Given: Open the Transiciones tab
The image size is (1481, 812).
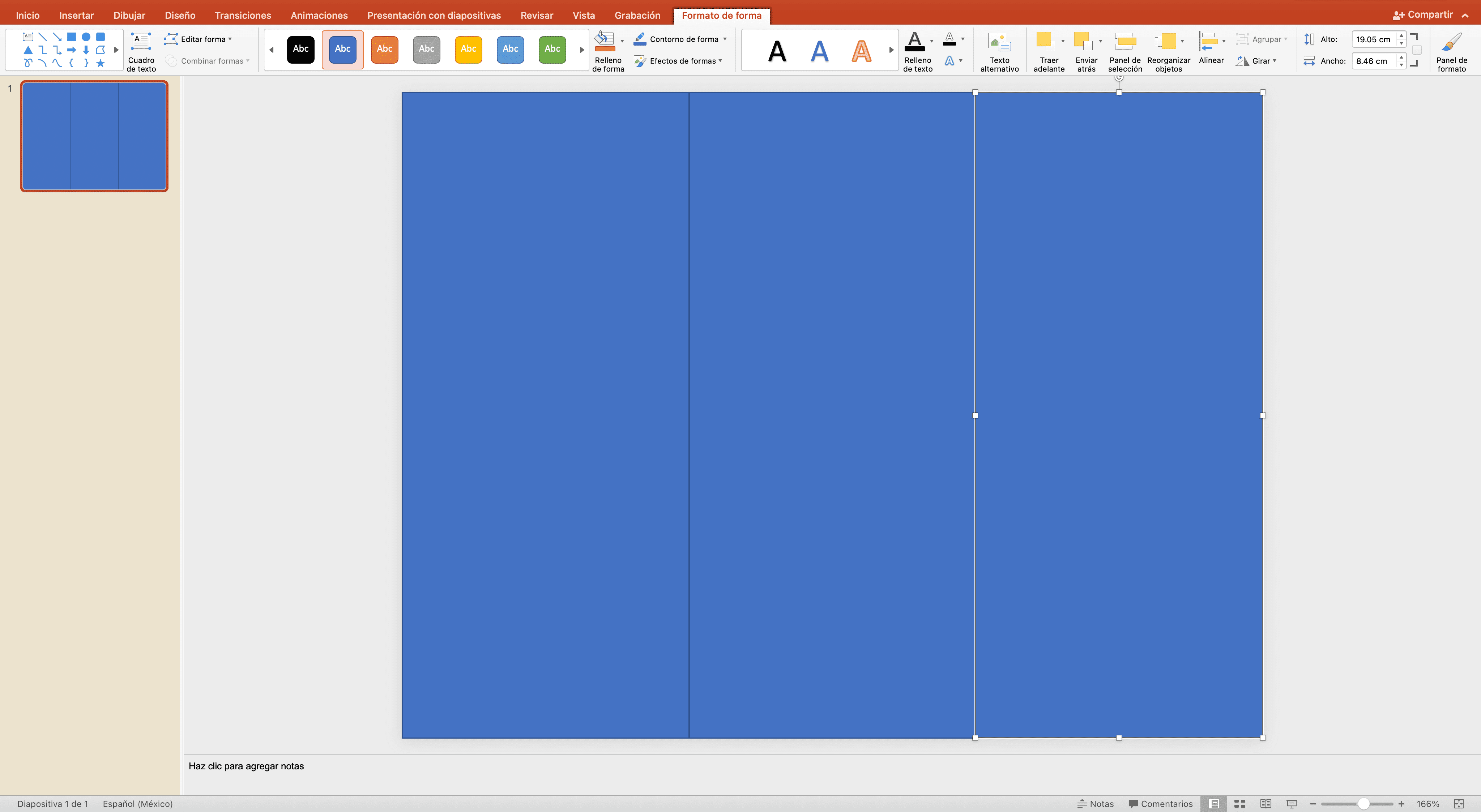Looking at the screenshot, I should coord(243,16).
